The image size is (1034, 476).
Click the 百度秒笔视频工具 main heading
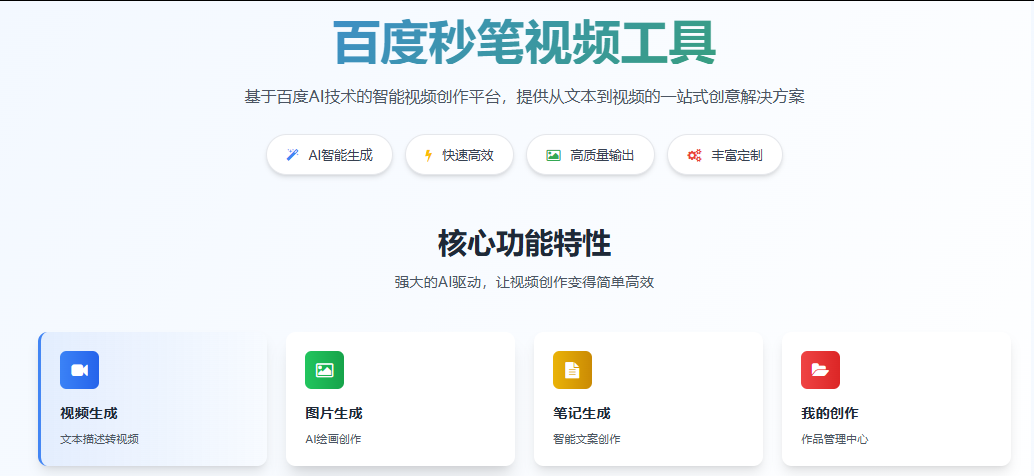point(524,43)
